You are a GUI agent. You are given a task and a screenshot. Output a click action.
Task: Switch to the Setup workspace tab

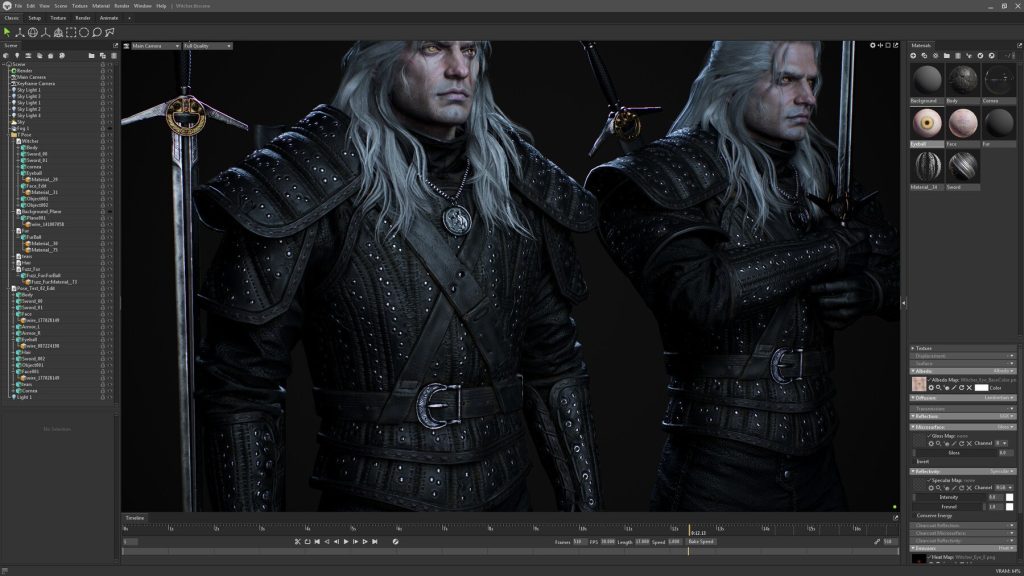[x=35, y=18]
